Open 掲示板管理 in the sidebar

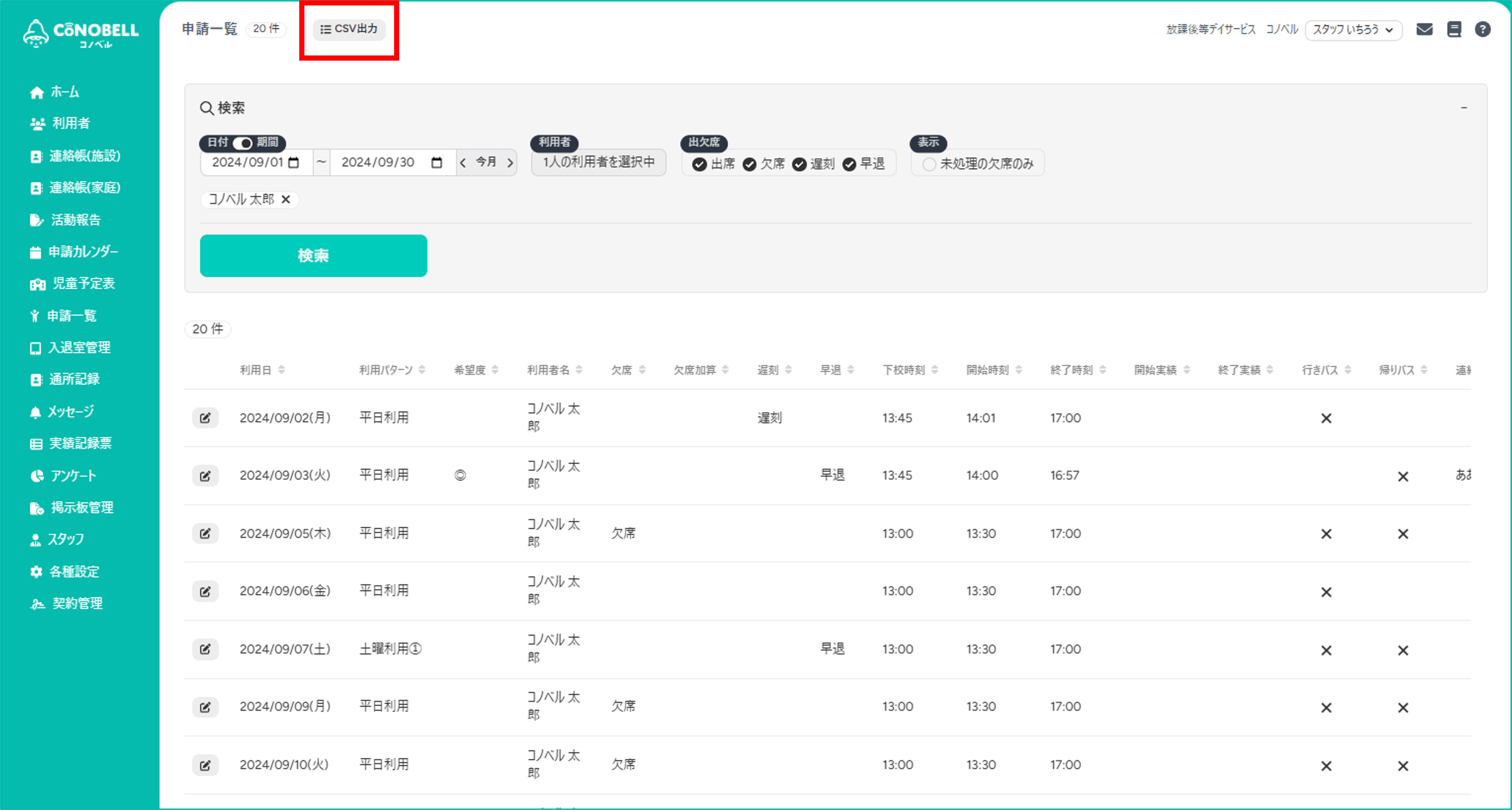(72, 508)
